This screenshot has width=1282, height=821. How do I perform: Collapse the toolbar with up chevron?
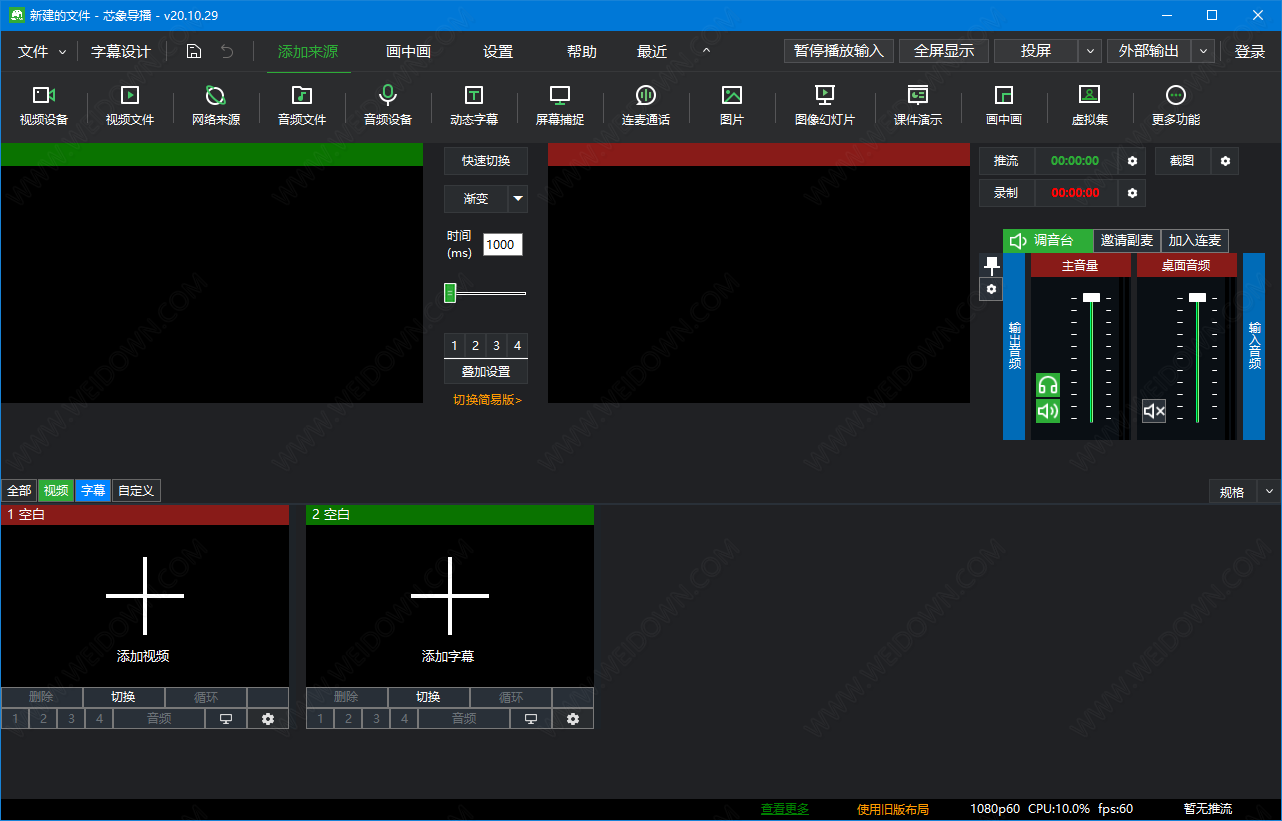(x=706, y=52)
